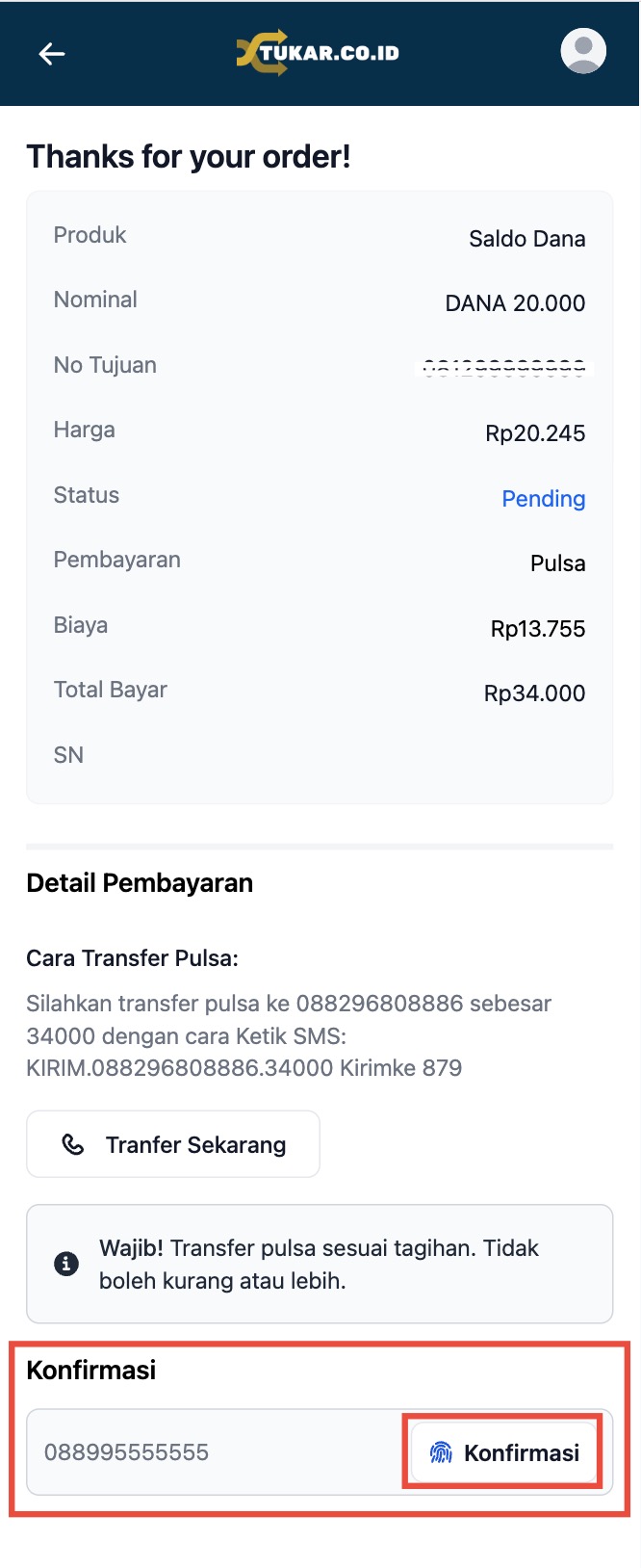Click the Saldo Dana product value

pos(526,239)
